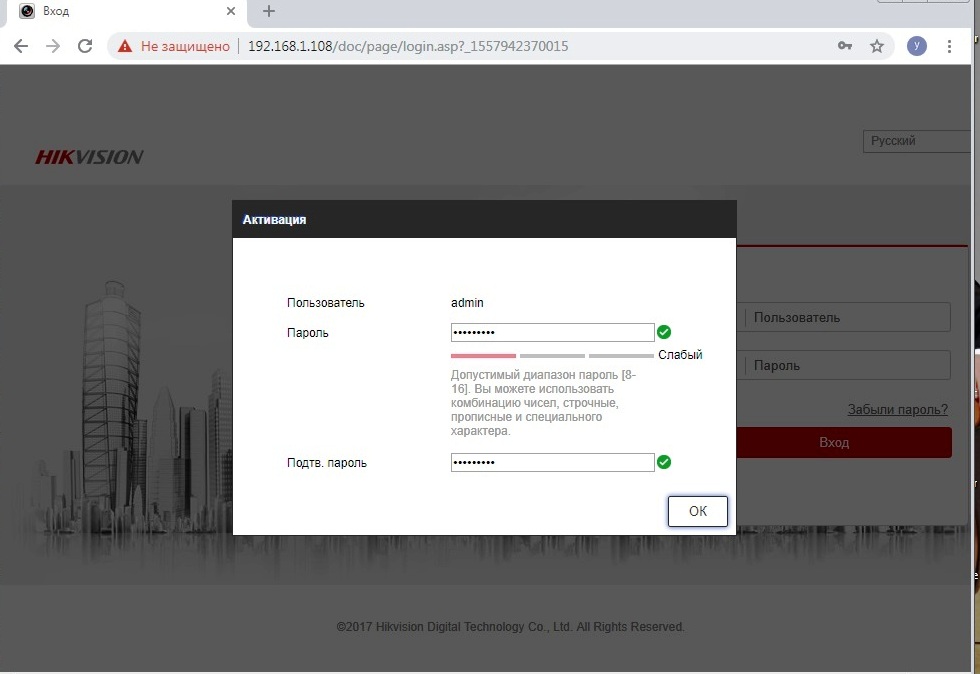
Task: Open a new tab with plus button
Action: coord(268,11)
